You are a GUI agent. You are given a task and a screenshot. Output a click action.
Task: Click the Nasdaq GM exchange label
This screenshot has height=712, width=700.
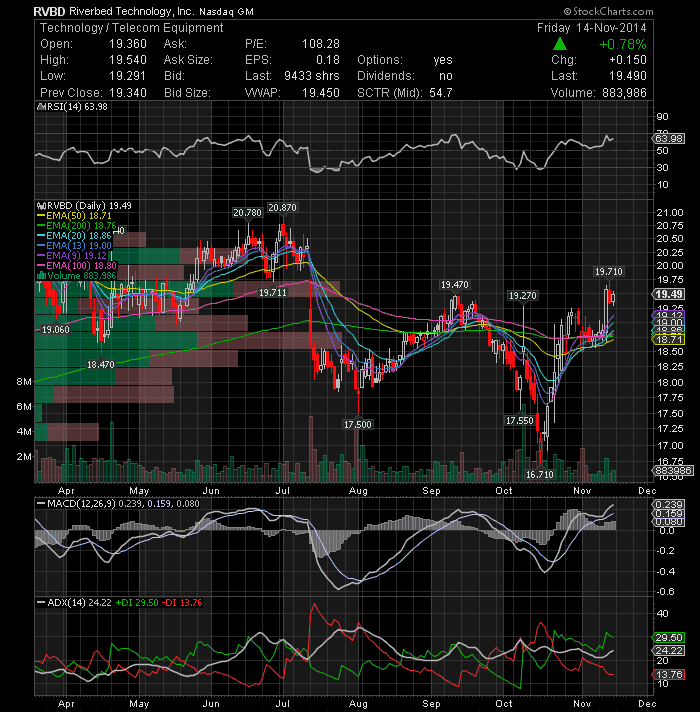coord(226,12)
